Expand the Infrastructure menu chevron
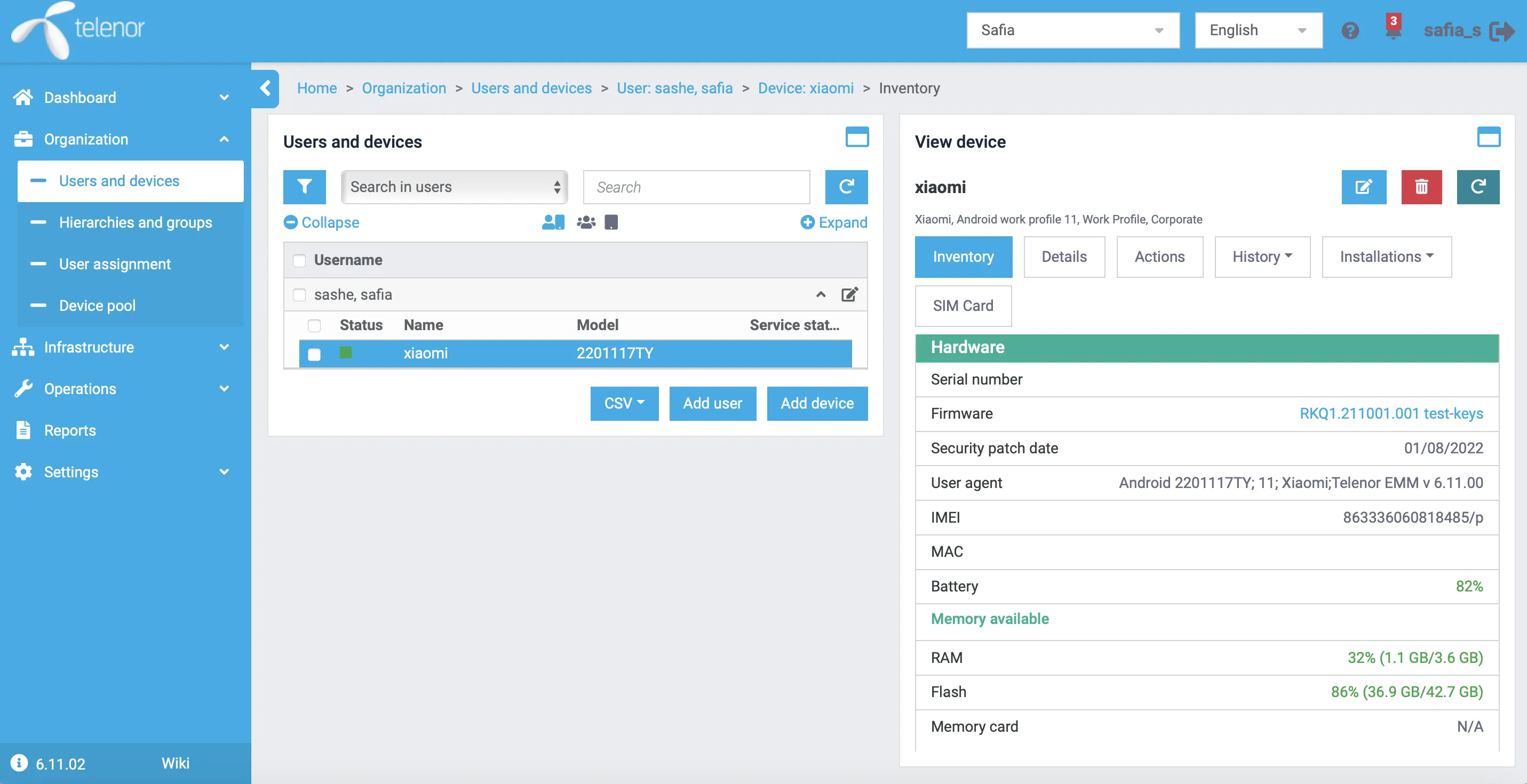1527x784 pixels. click(224, 347)
